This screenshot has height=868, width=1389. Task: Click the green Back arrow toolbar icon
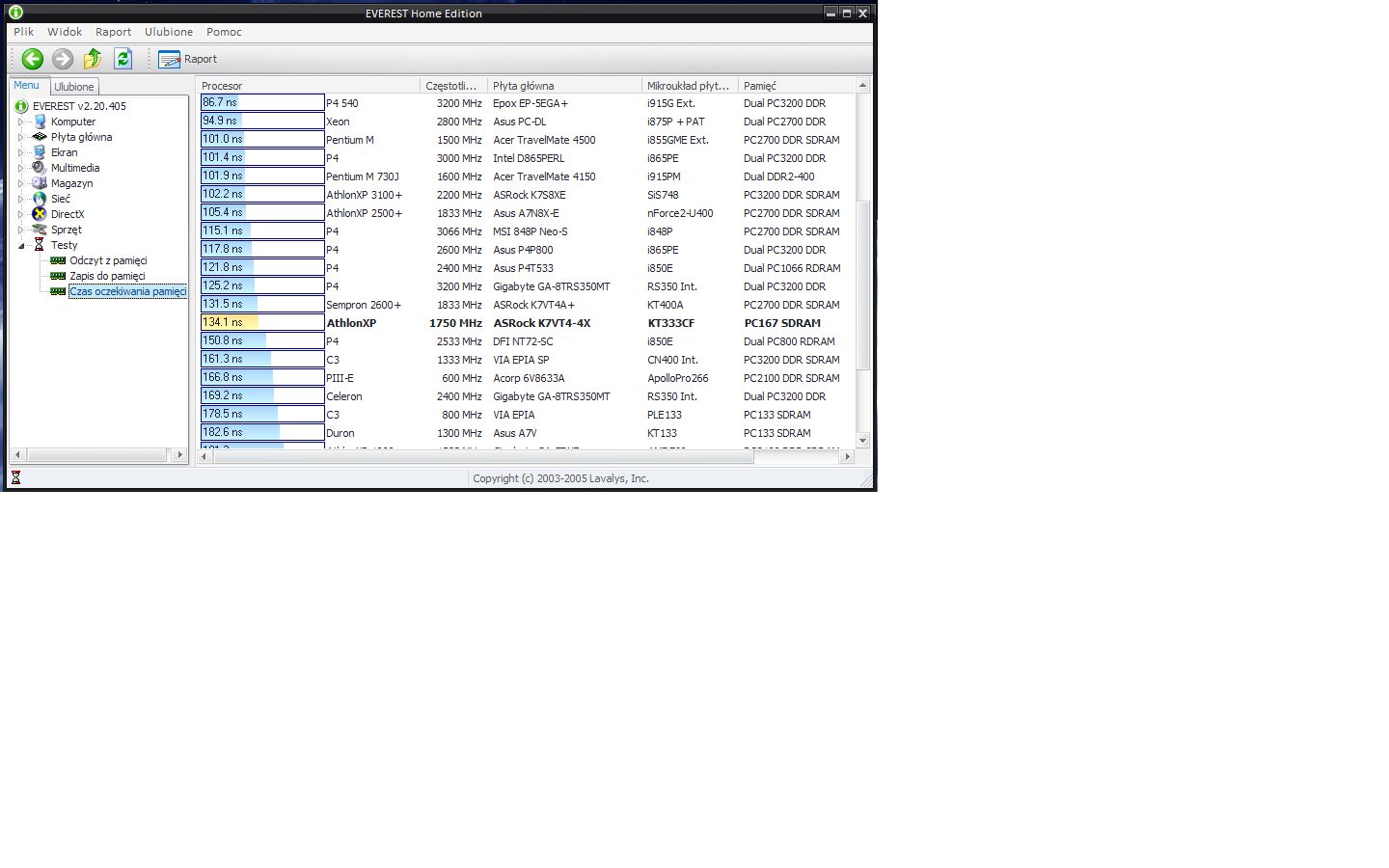[x=33, y=59]
